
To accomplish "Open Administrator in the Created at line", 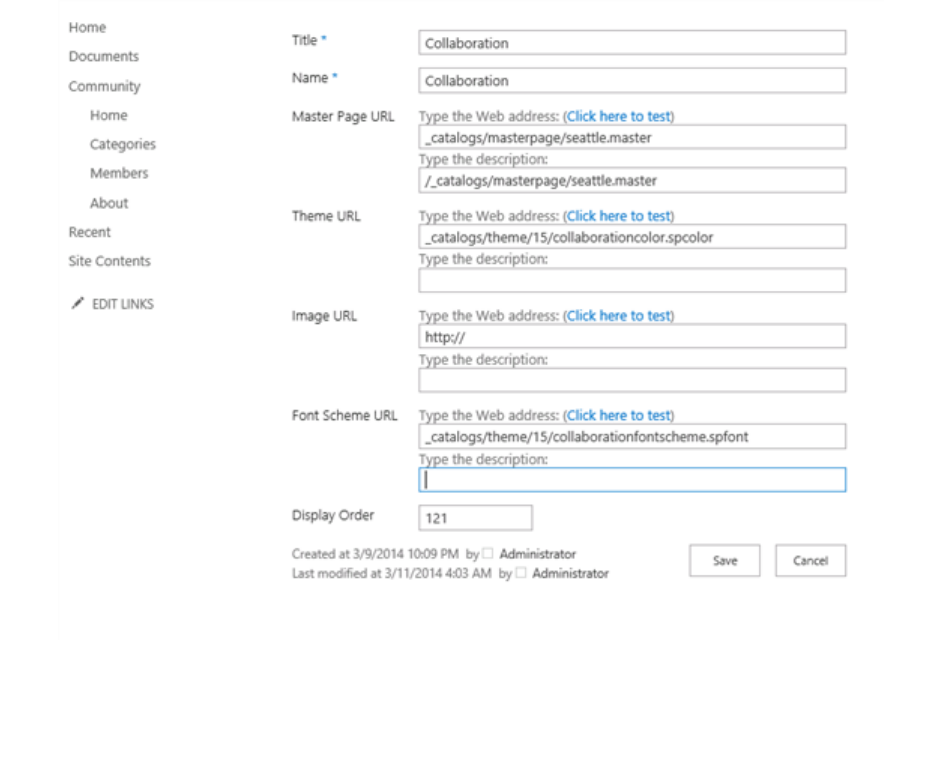I will pyautogui.click(x=537, y=554).
